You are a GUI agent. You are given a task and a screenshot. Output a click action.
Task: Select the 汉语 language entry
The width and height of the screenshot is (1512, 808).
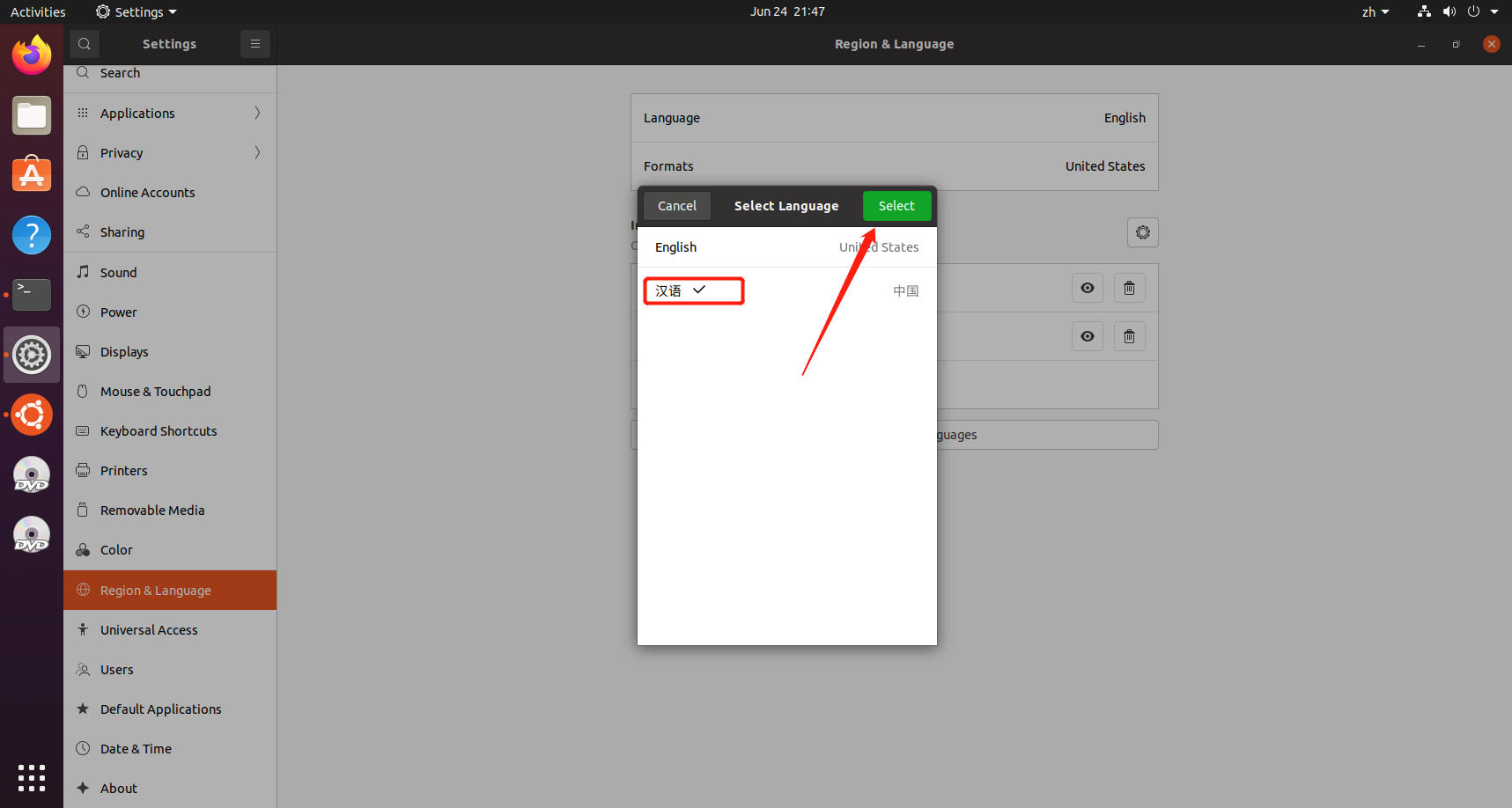[669, 291]
